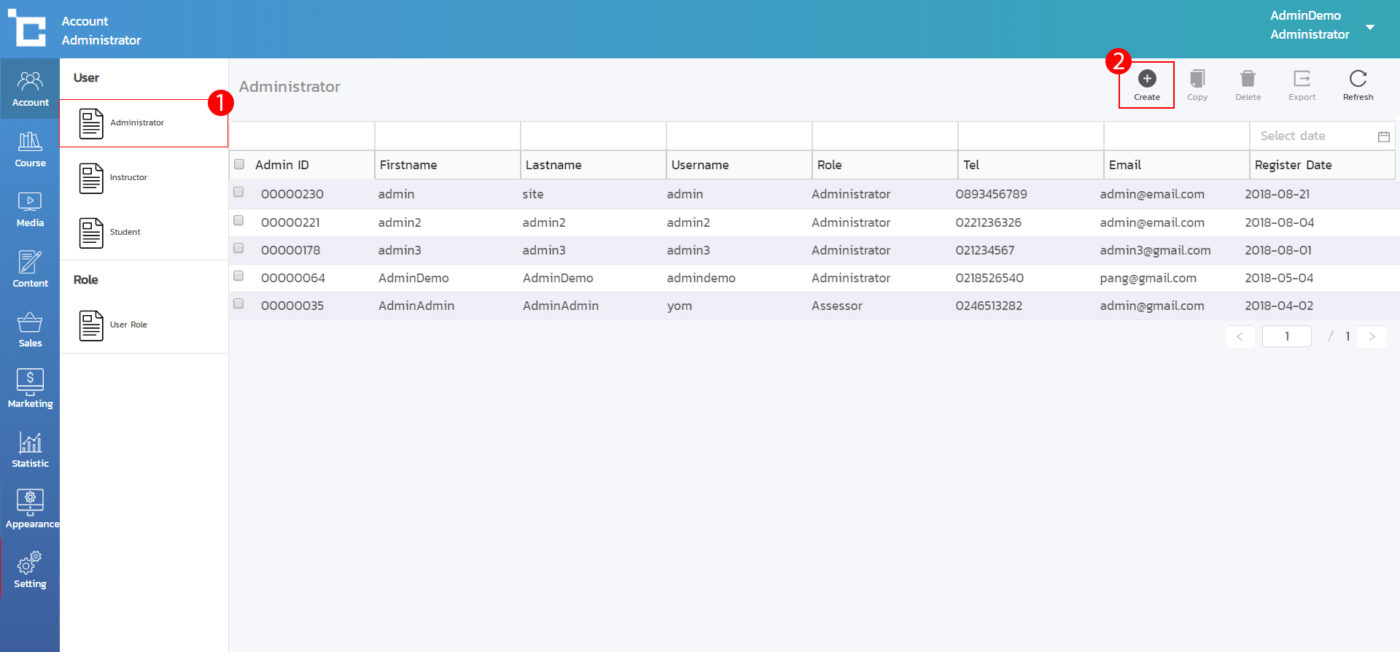
Task: Click the Firstname filter input field
Action: (x=447, y=136)
